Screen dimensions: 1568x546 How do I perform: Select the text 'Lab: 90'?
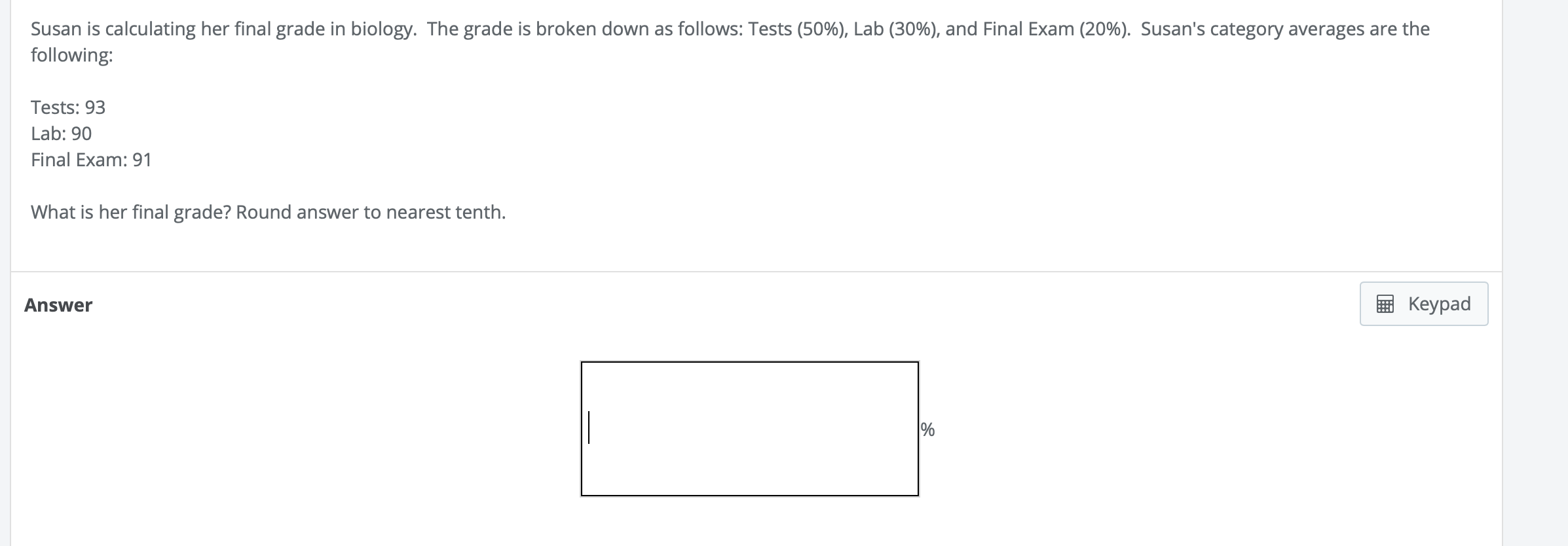coord(61,133)
